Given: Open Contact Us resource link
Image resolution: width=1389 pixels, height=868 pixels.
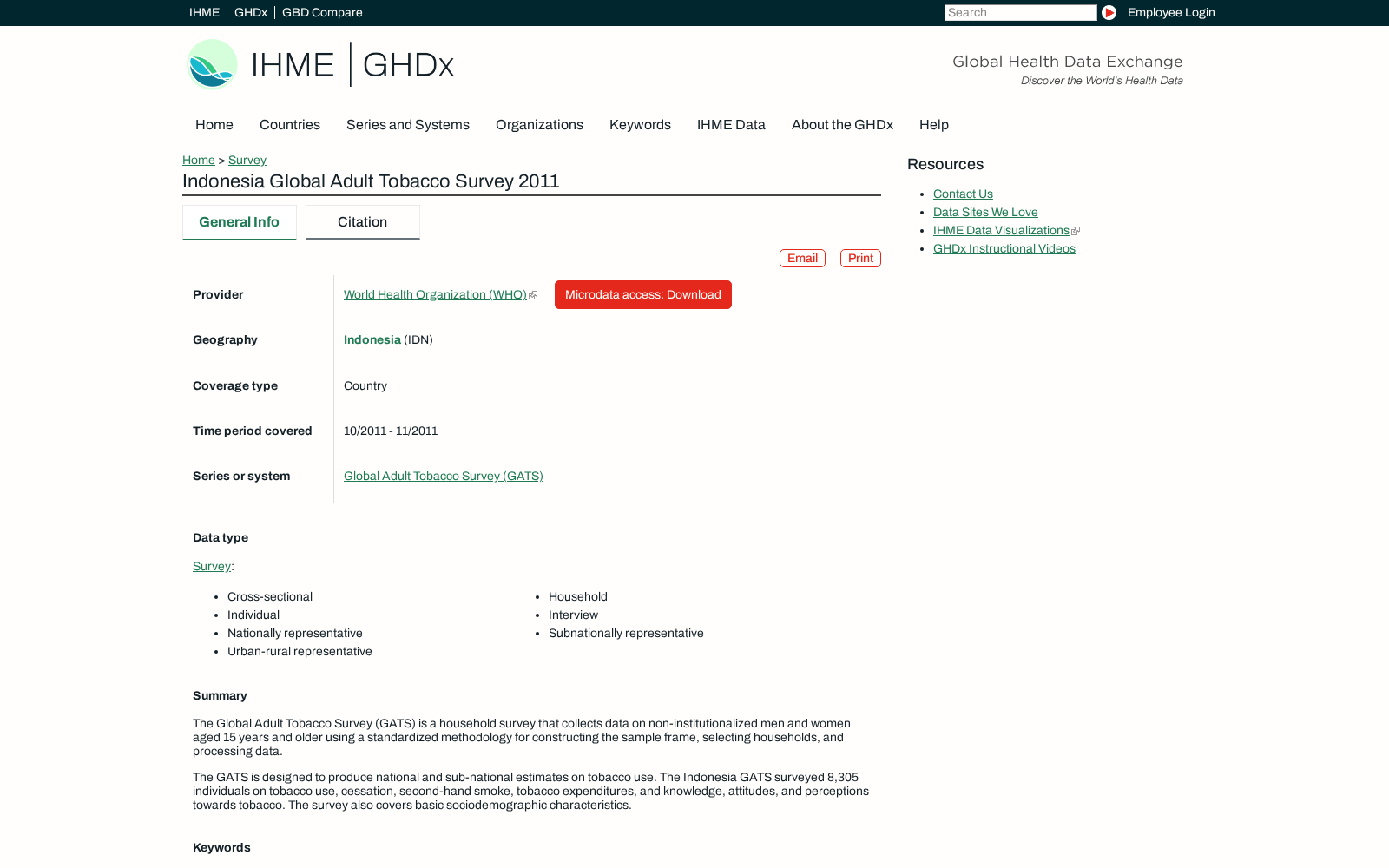Looking at the screenshot, I should pos(963,194).
